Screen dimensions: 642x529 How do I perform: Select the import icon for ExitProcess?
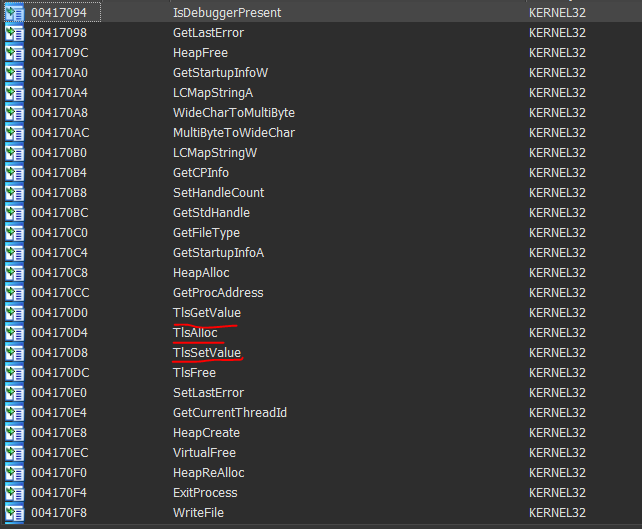[x=15, y=493]
